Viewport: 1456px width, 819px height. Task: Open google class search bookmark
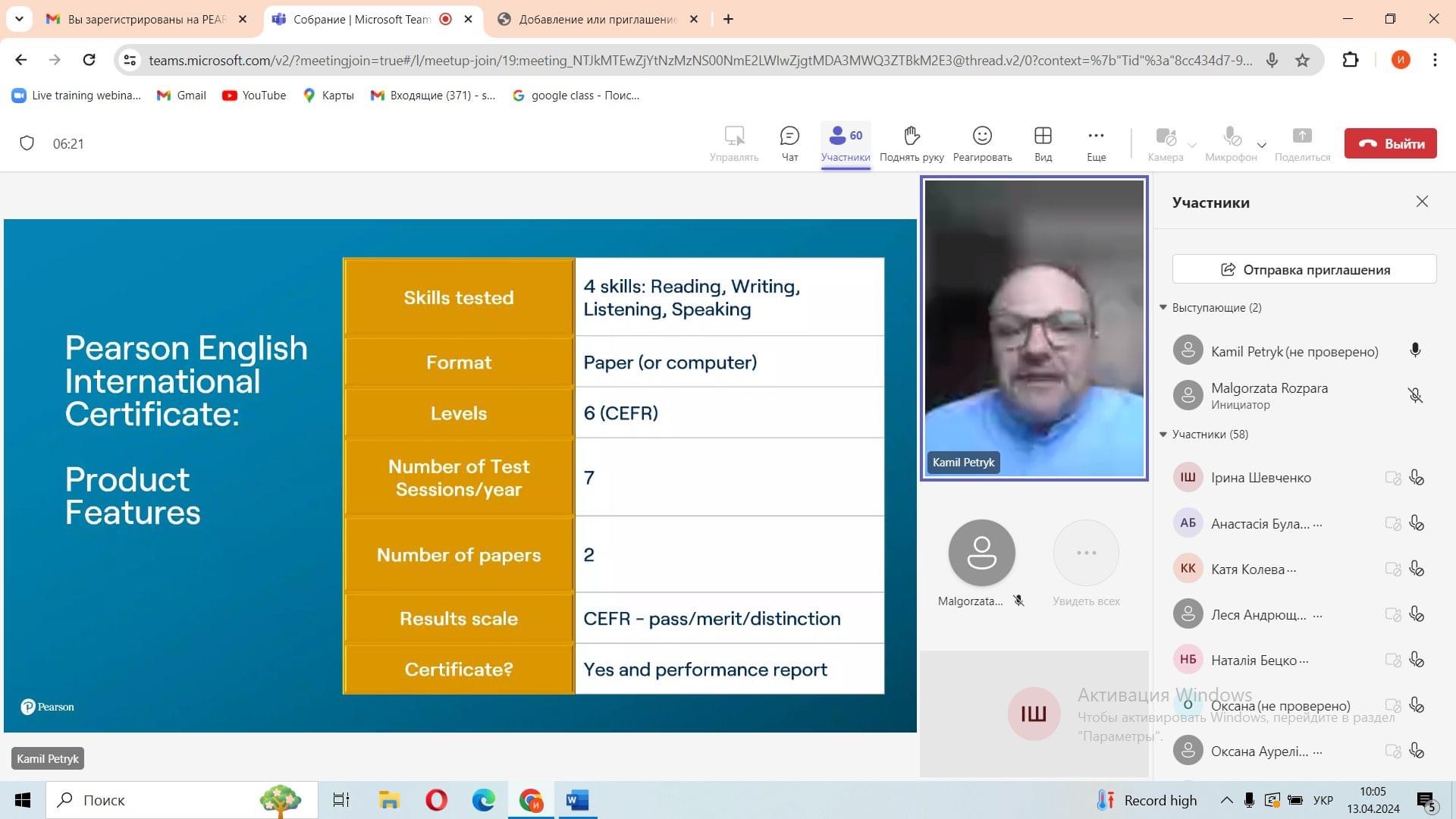tap(576, 96)
